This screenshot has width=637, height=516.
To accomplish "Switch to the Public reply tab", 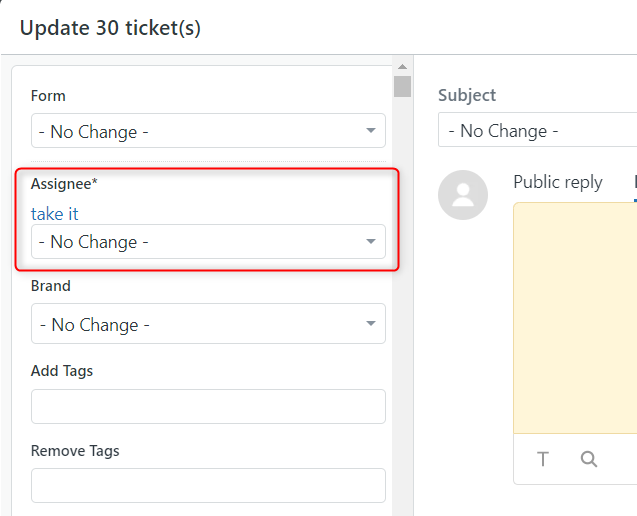I will click(x=557, y=182).
